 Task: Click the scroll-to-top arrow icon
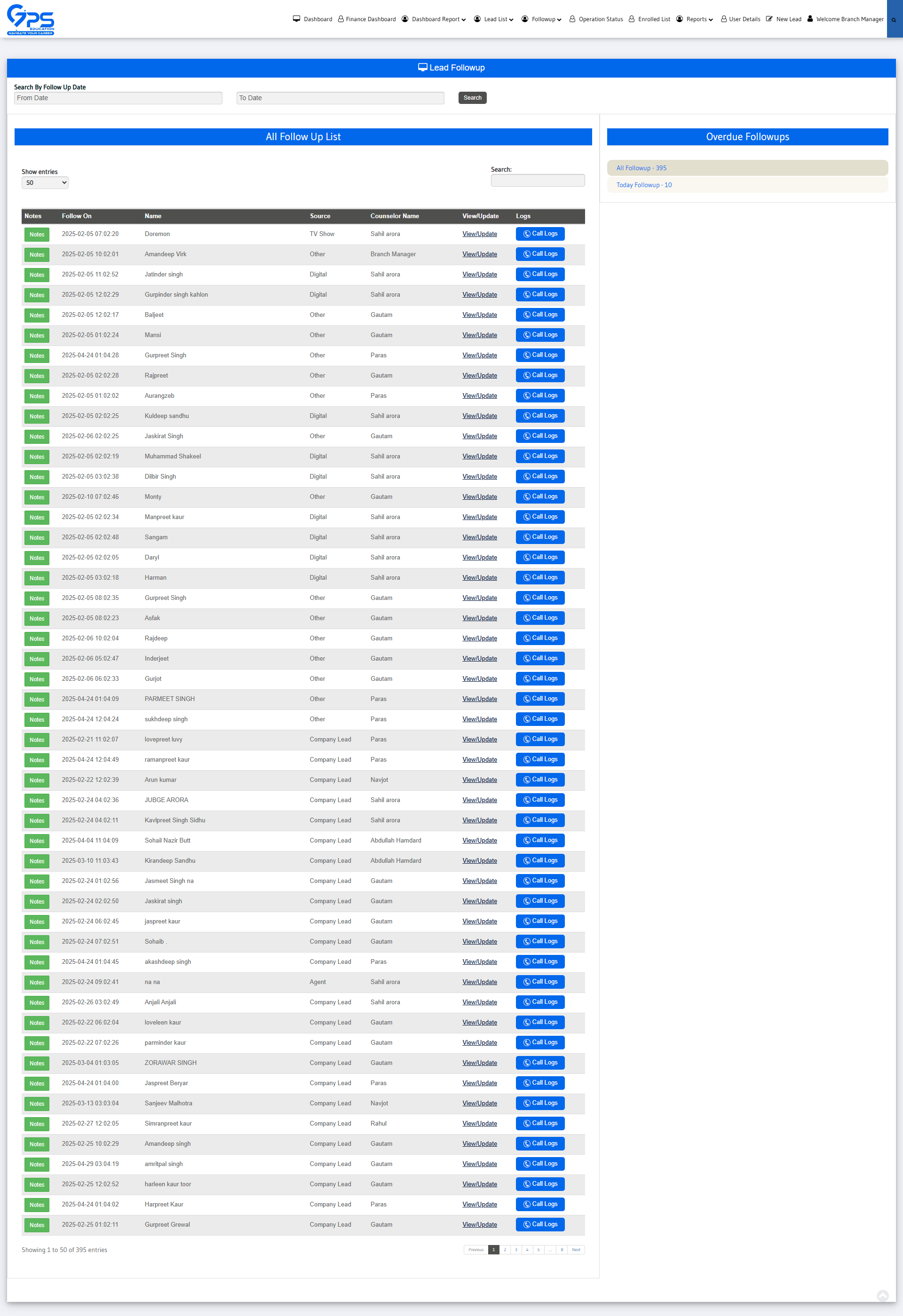click(883, 1296)
